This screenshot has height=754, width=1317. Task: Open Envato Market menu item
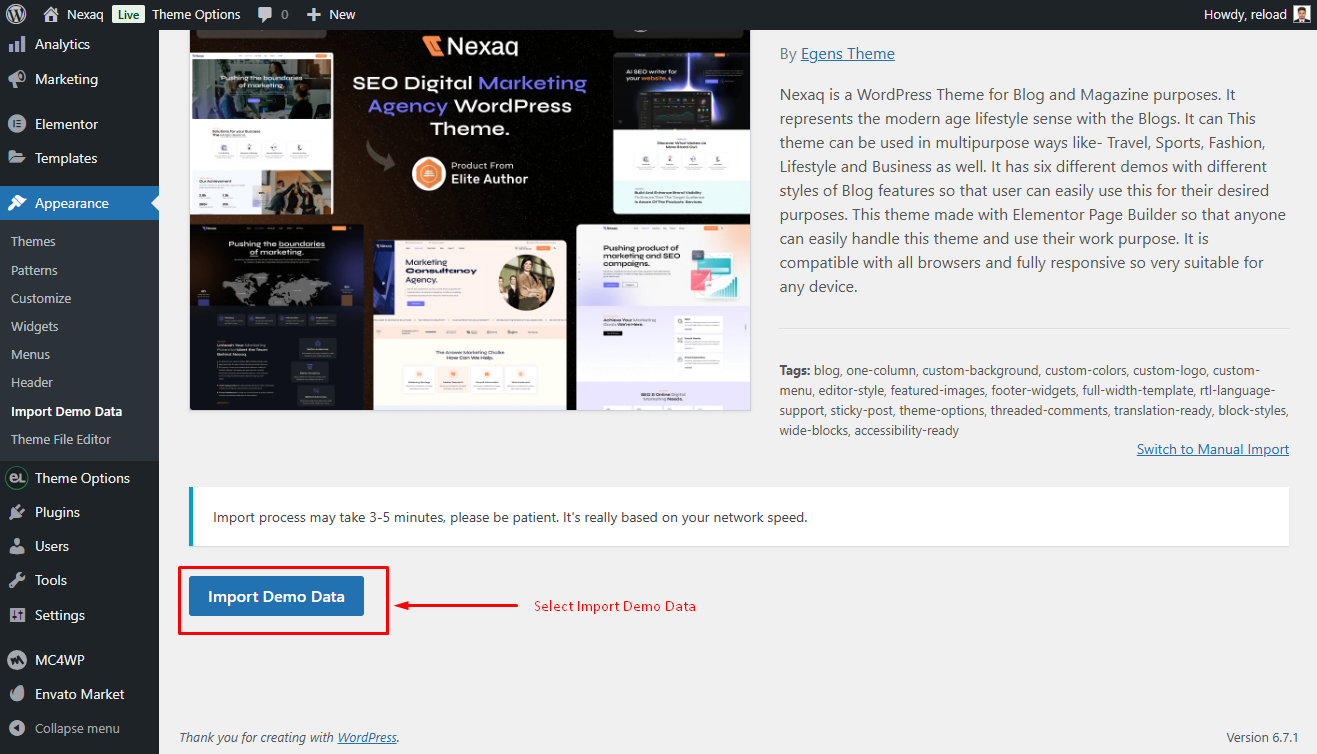coord(79,694)
